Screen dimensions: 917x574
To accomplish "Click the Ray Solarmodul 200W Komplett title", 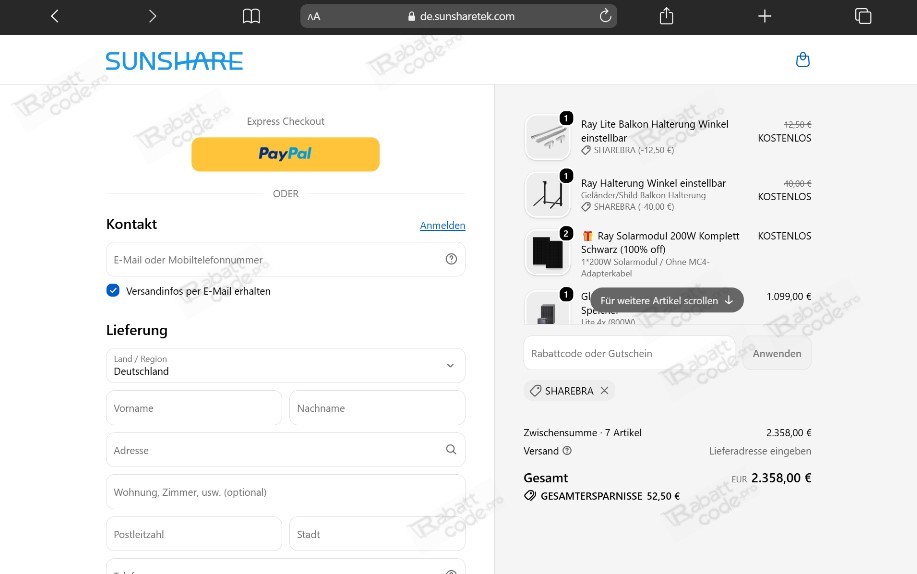I will pyautogui.click(x=660, y=242).
